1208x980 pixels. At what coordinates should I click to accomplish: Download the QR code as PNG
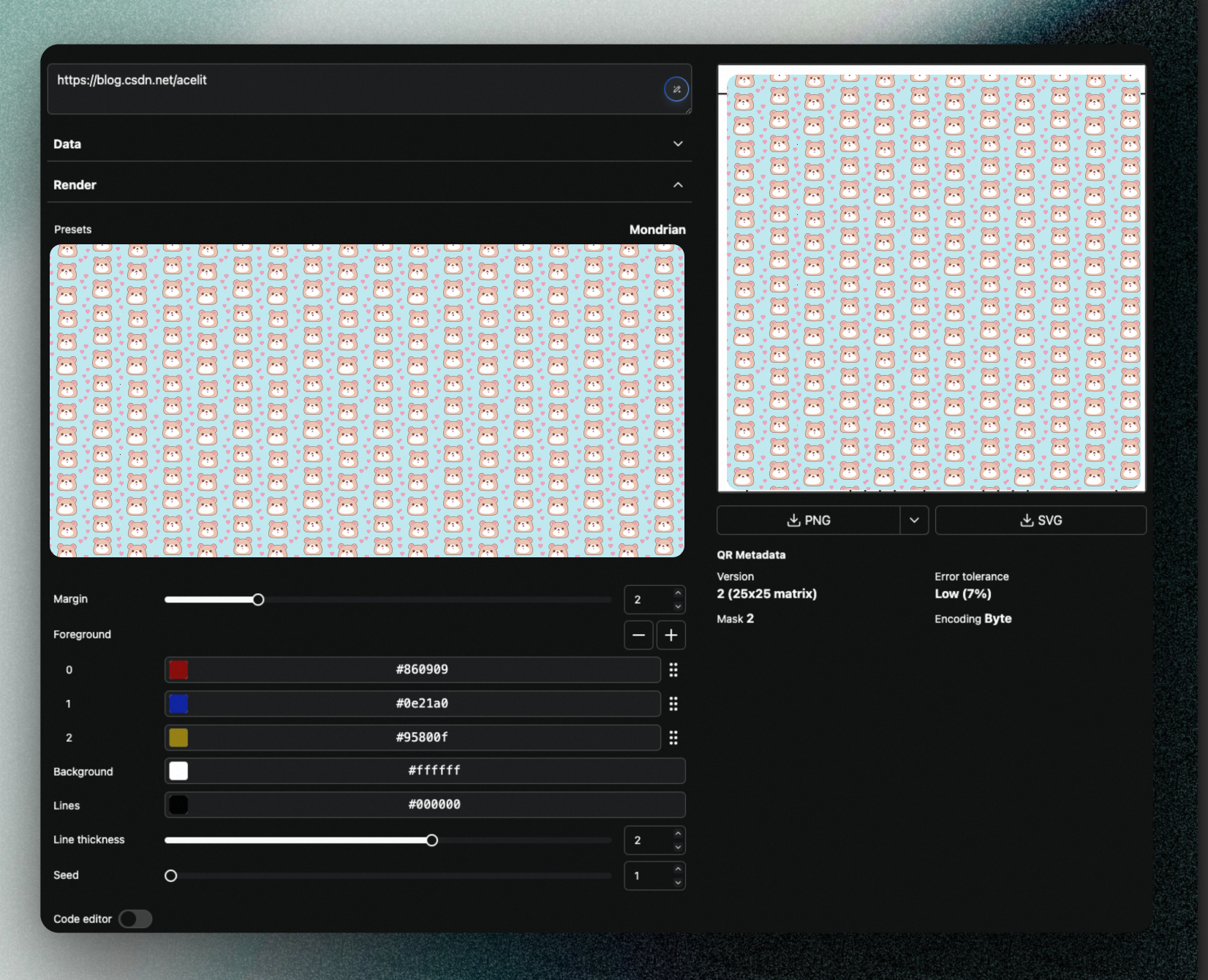tap(808, 520)
